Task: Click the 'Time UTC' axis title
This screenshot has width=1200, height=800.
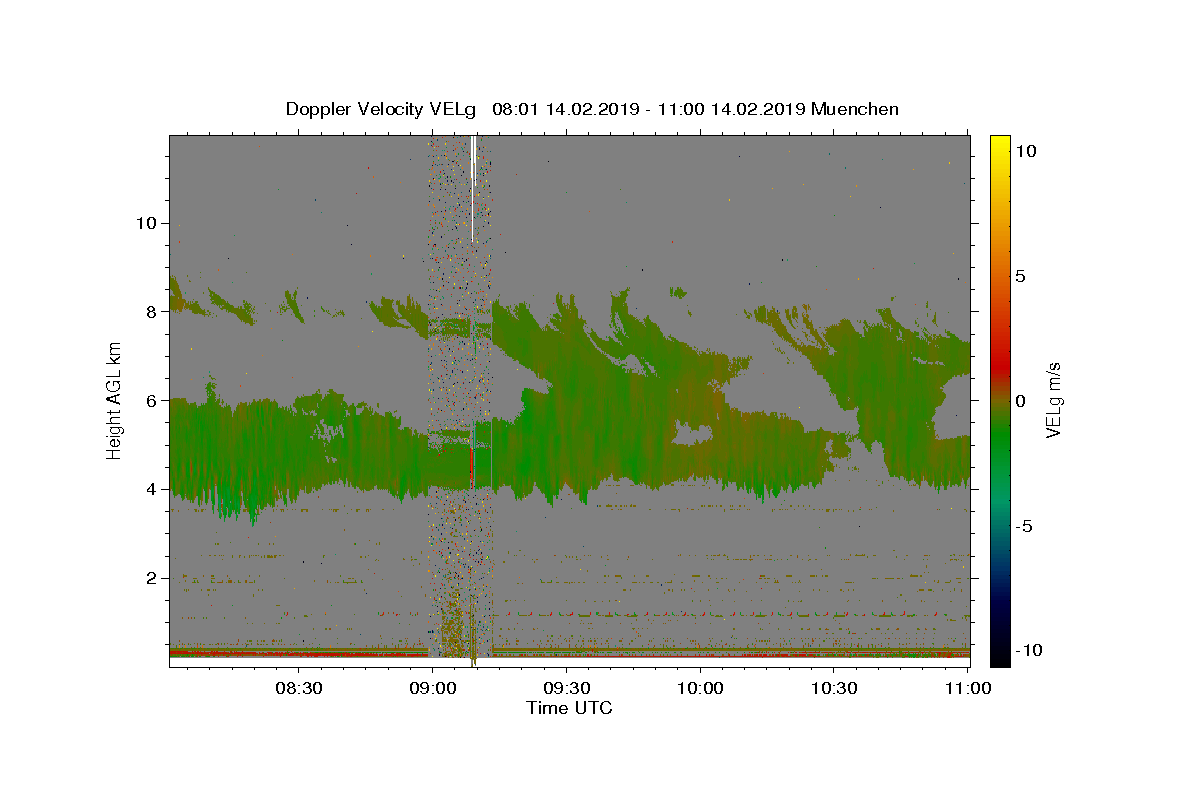Action: coord(569,708)
